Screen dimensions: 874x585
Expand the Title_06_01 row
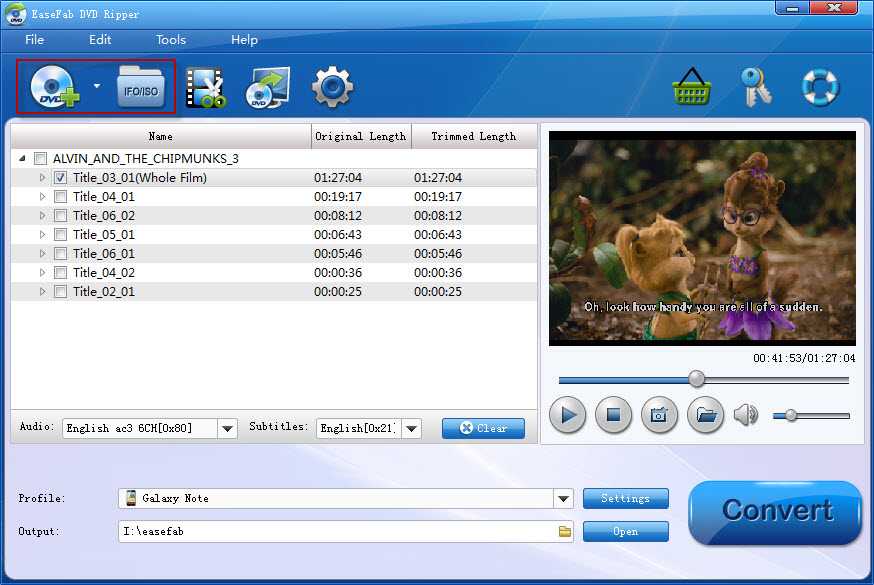click(x=42, y=254)
